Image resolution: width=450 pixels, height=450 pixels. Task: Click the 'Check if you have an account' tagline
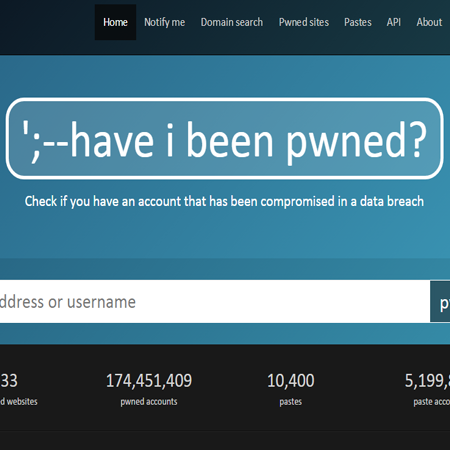pos(224,201)
